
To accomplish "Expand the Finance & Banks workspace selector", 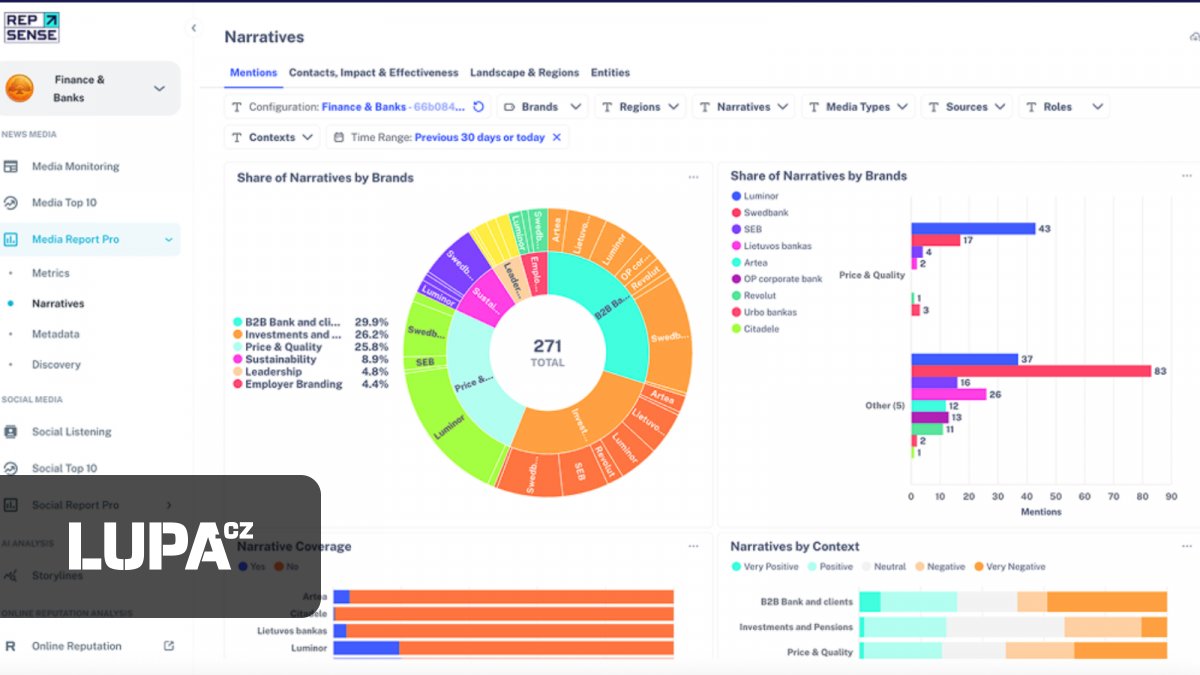I will pyautogui.click(x=159, y=89).
